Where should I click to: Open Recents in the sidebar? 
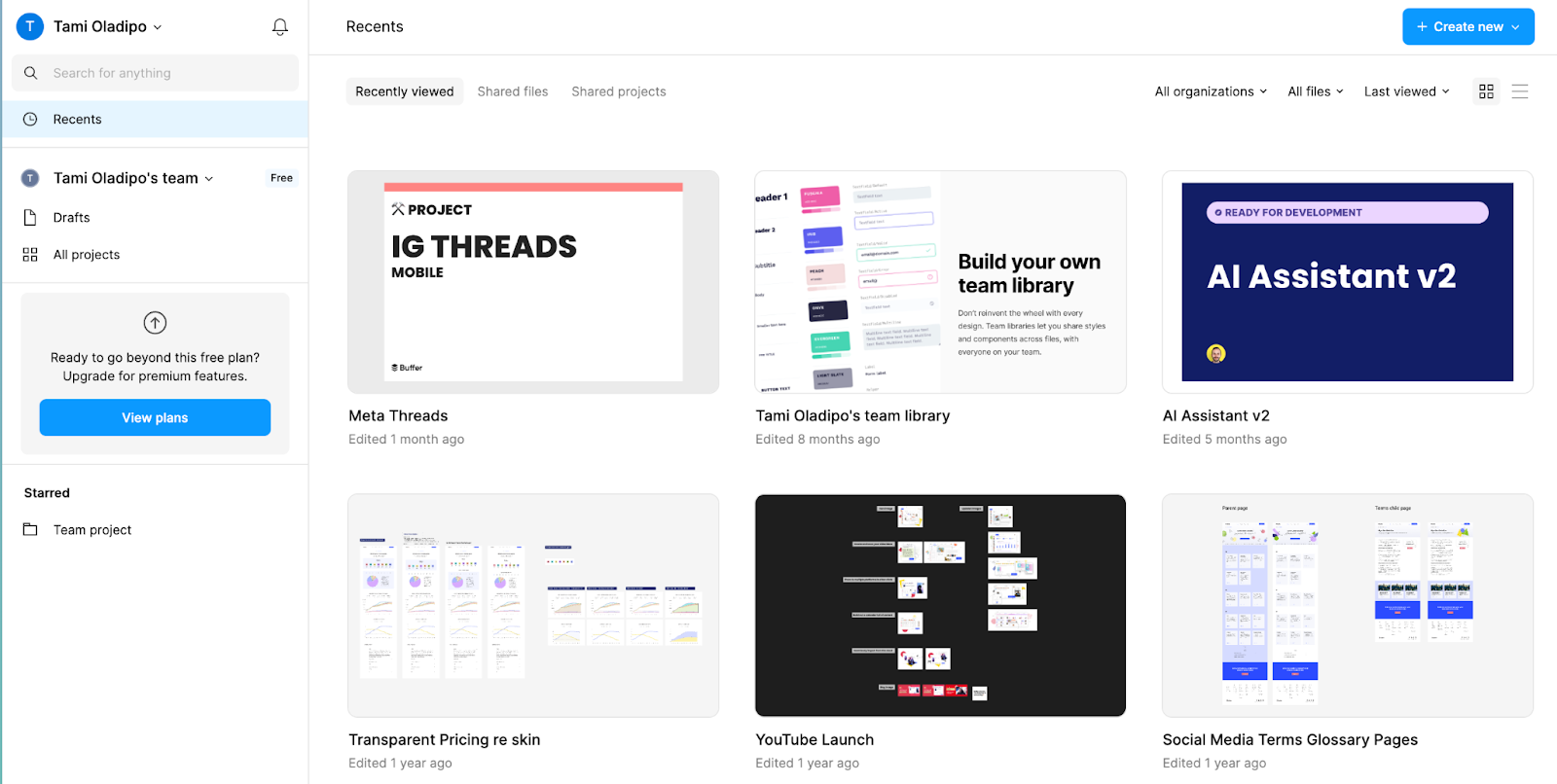coord(156,119)
